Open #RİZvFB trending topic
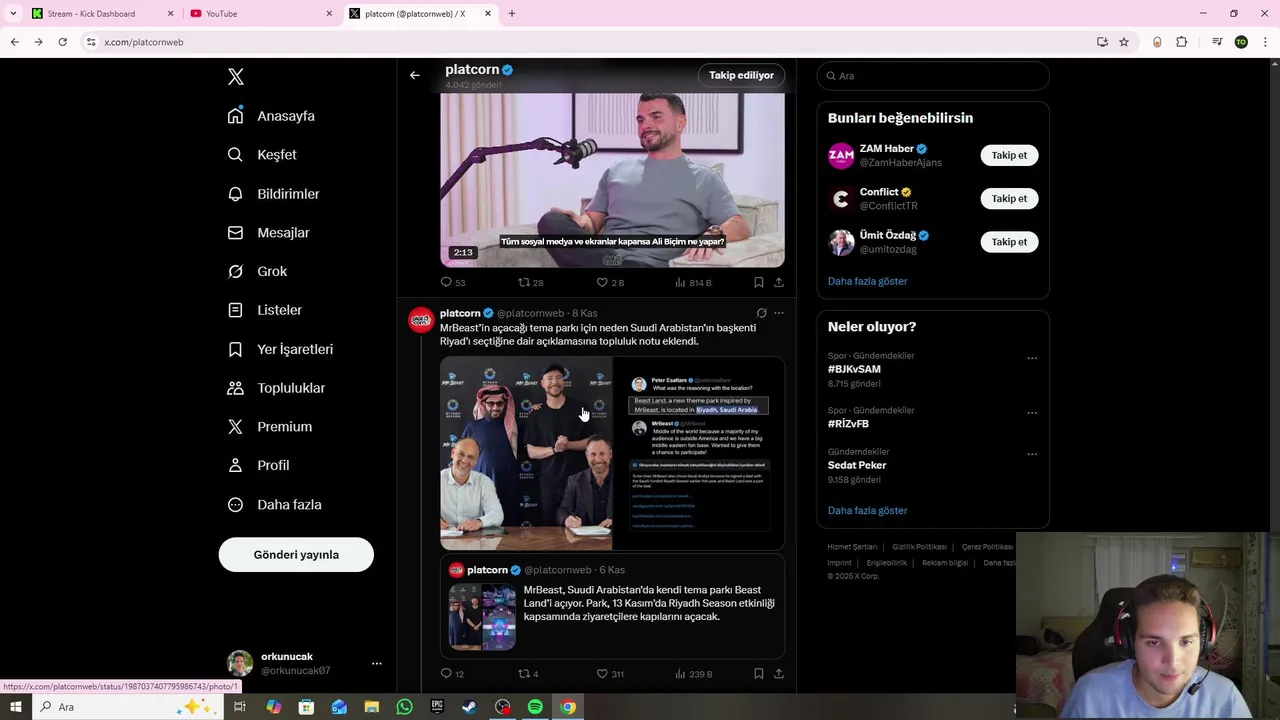The image size is (1280, 720). tap(848, 424)
